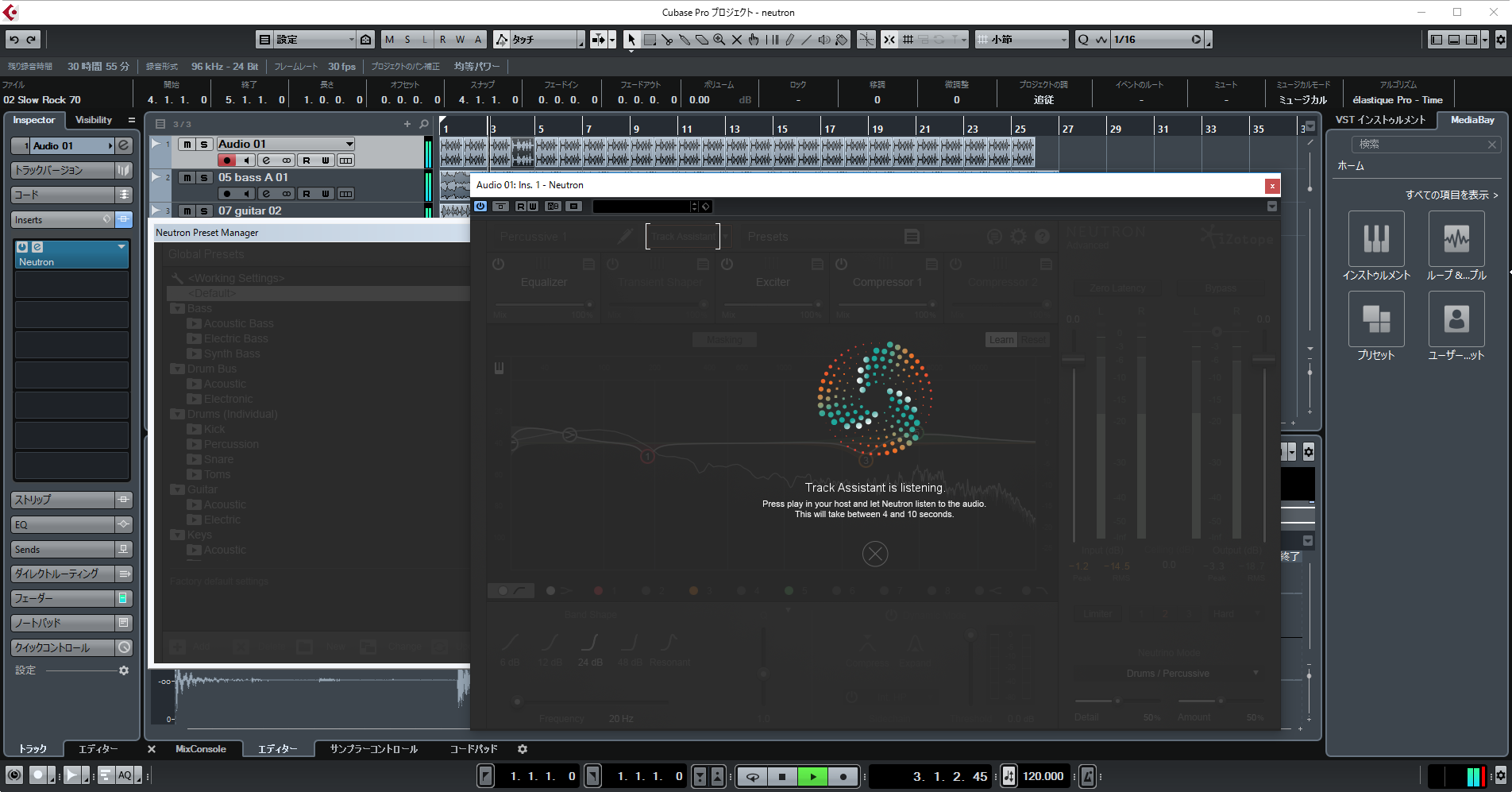Image resolution: width=1512 pixels, height=792 pixels.
Task: Toggle Neutron plugin power bypass button
Action: pos(480,206)
